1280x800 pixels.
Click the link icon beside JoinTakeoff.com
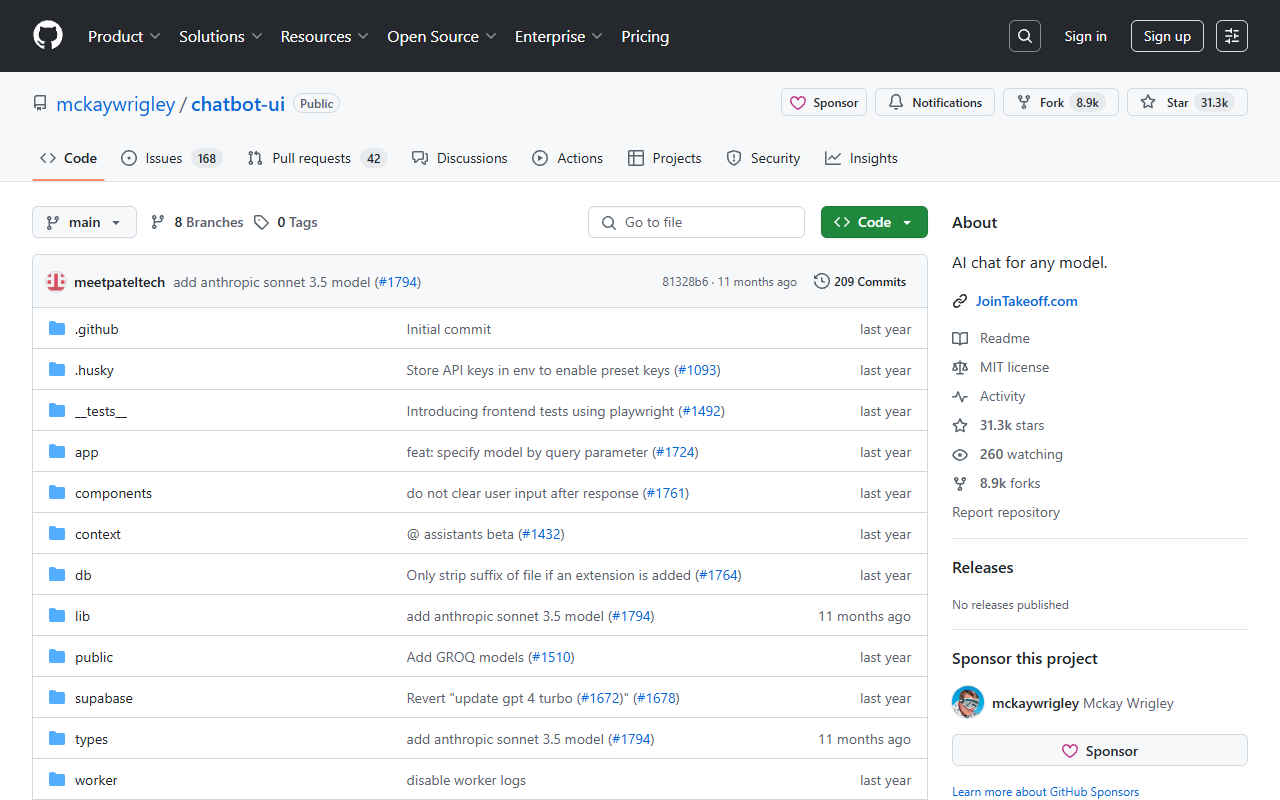tap(960, 301)
